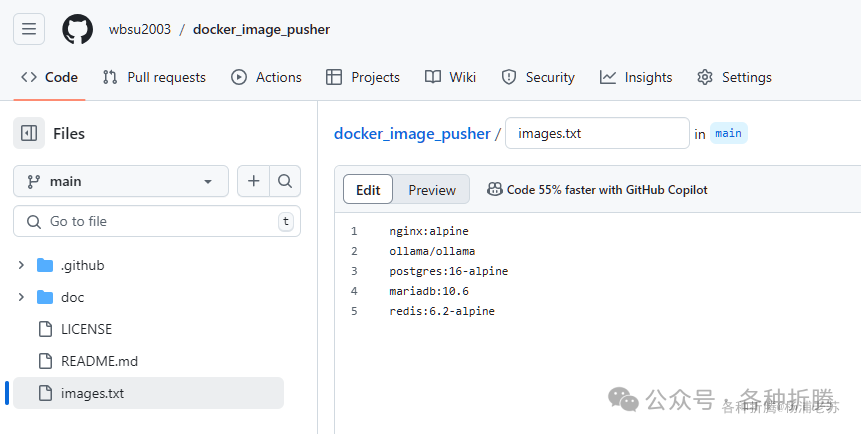Focus the Go to file search field
Screen dimensions: 861x434
click(x=157, y=221)
